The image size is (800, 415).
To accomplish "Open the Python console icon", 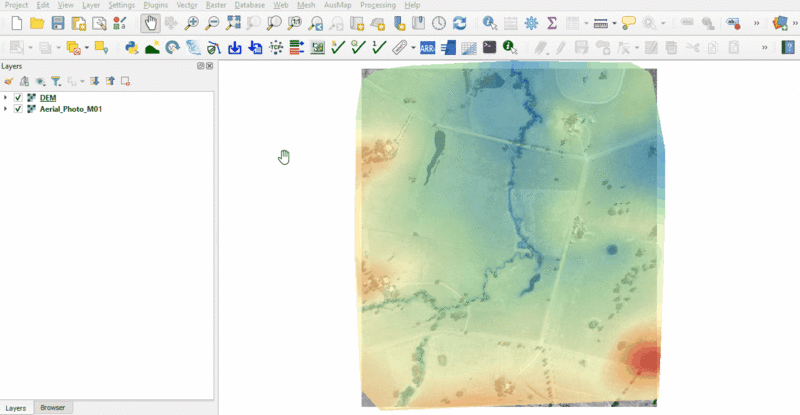I will pos(131,47).
